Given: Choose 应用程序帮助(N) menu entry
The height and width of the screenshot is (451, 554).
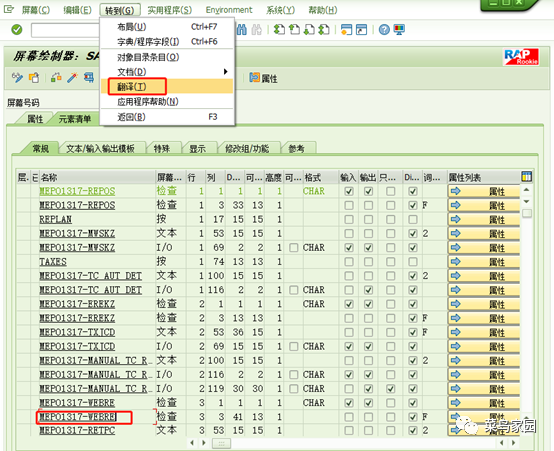Looking at the screenshot, I should (x=167, y=102).
